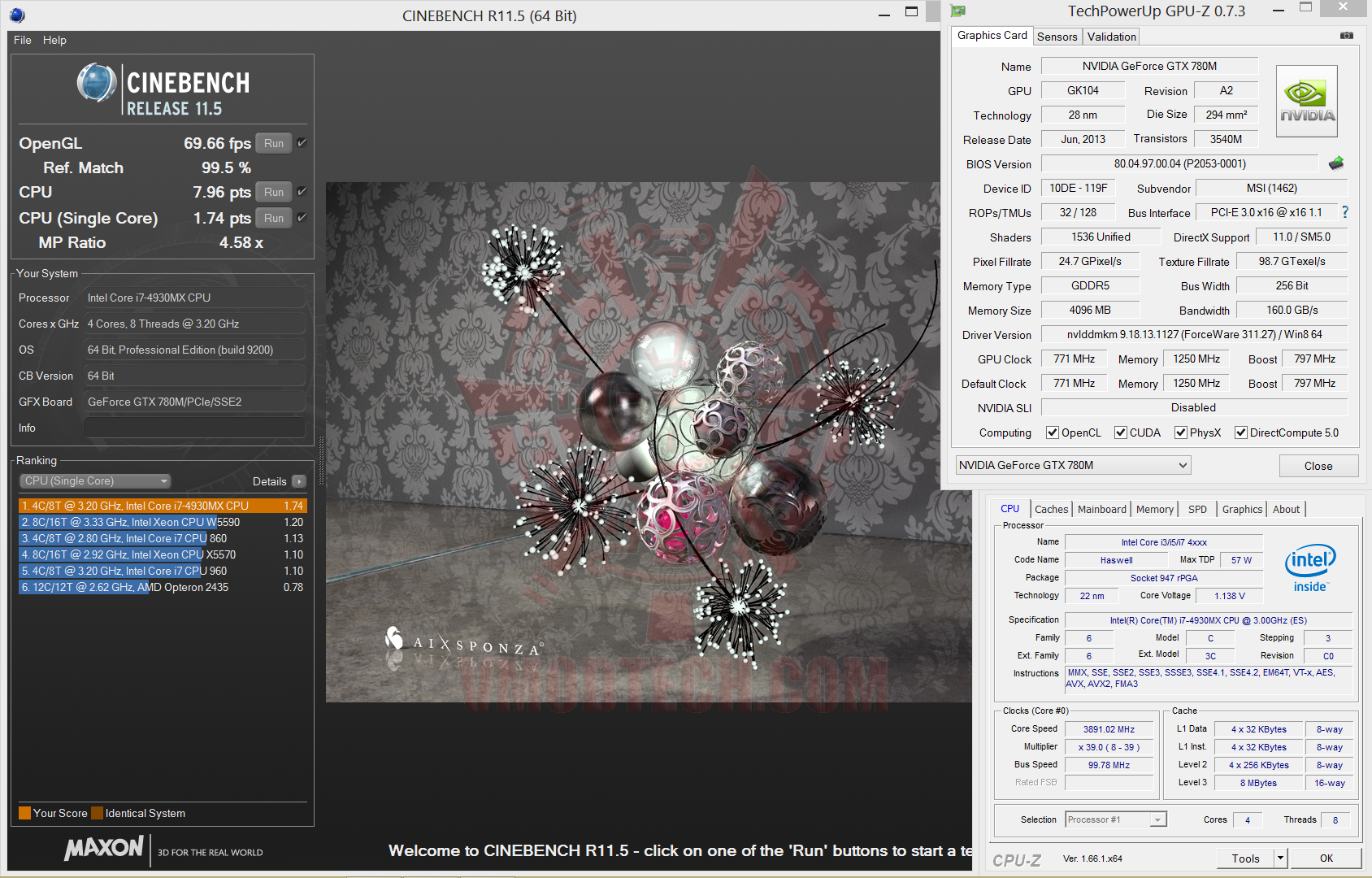The height and width of the screenshot is (878, 1372).
Task: Click the GPU-Z screenshot camera icon
Action: click(1347, 36)
